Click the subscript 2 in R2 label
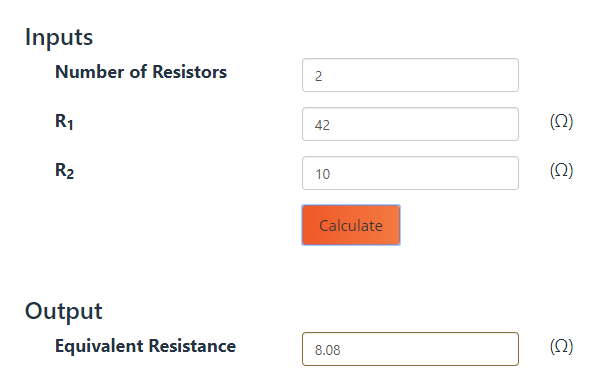The image size is (594, 384). tap(70, 174)
